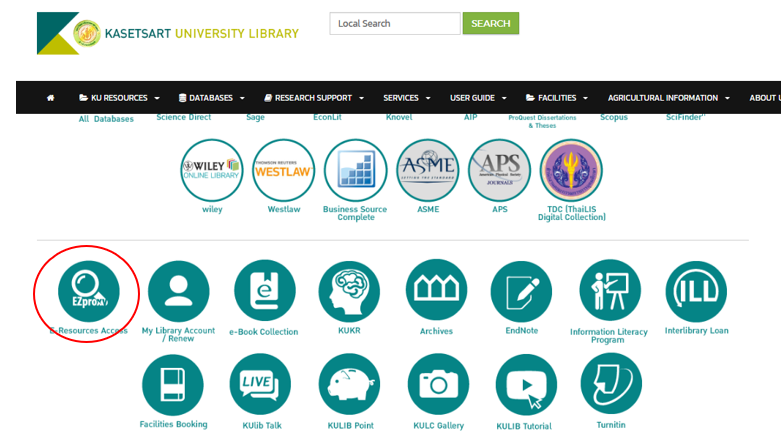781x443 pixels.
Task: Open the Sage database link
Action: pos(256,118)
